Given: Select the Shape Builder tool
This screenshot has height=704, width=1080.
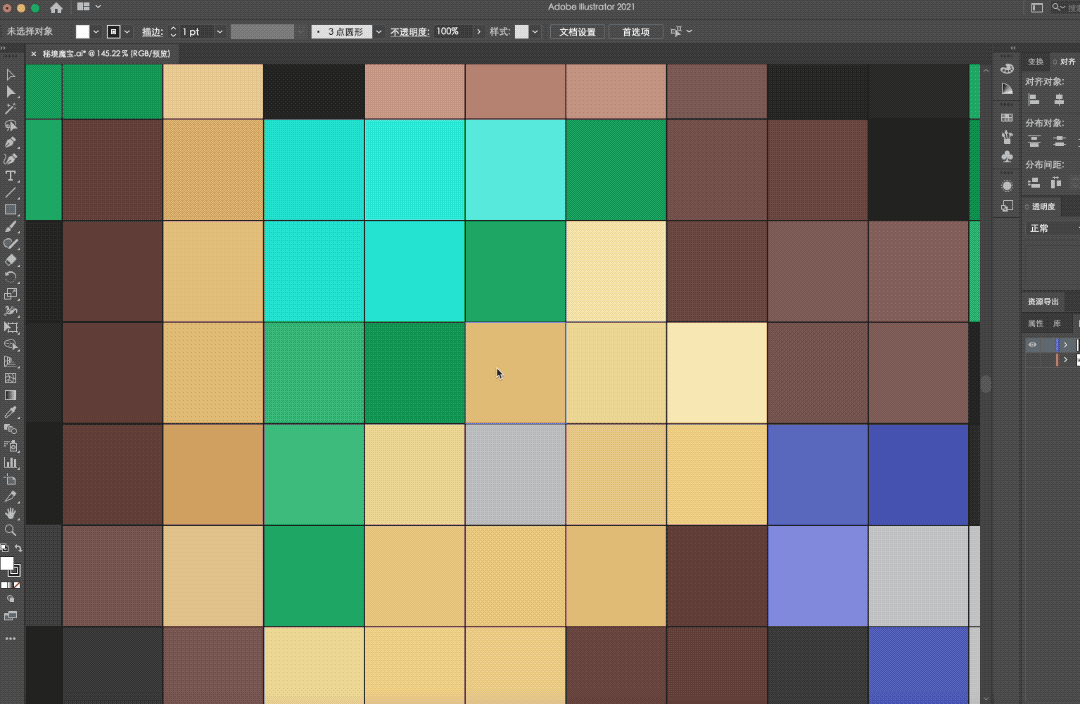Looking at the screenshot, I should pos(10,344).
